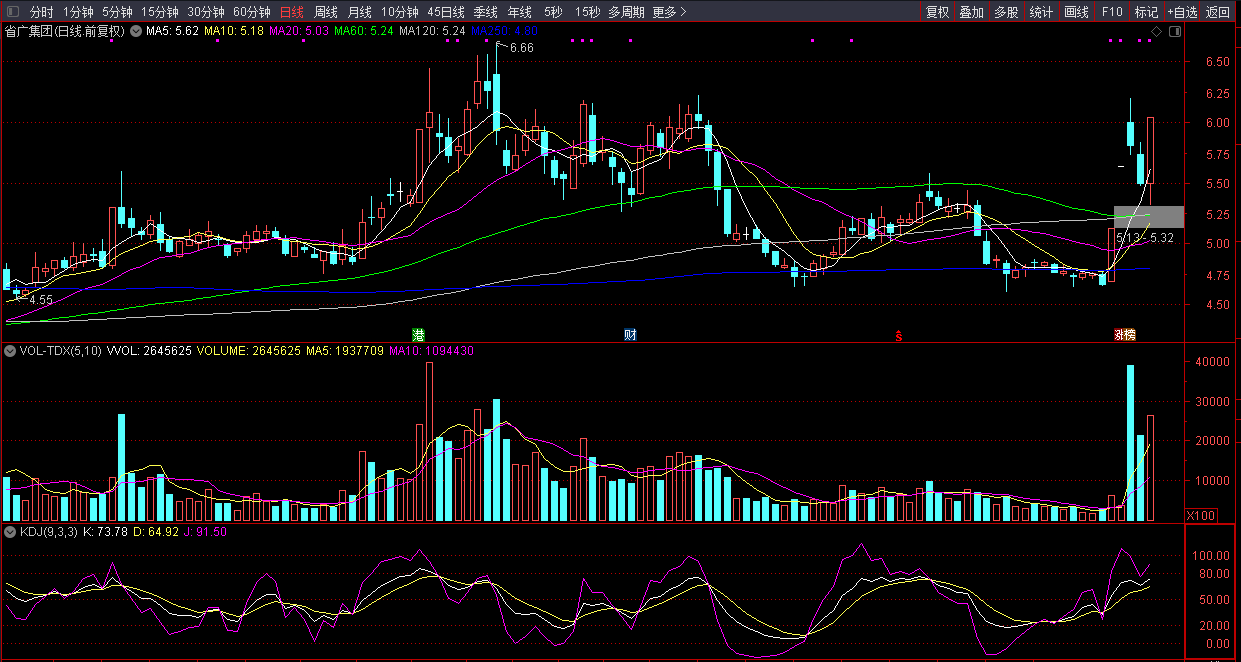Screen dimensions: 1241x662
Task: Open the VOL-TDX indicator dropdown arrow
Action: coord(10,351)
